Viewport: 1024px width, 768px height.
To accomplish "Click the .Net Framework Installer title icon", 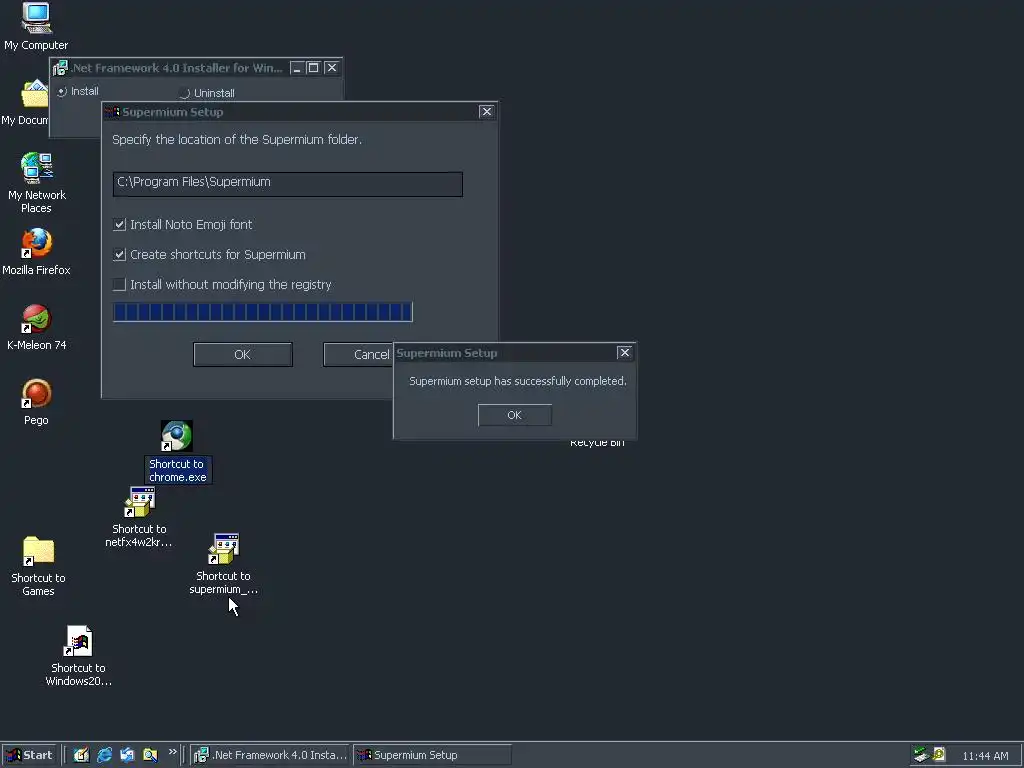I will (61, 68).
